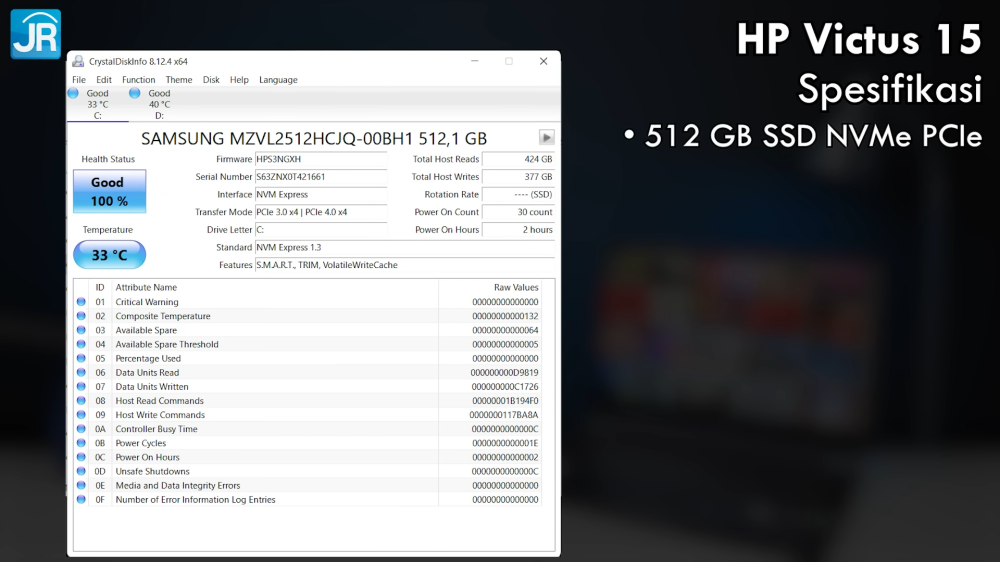Click the next disk arrow button
This screenshot has height=562, width=1000.
[x=546, y=138]
